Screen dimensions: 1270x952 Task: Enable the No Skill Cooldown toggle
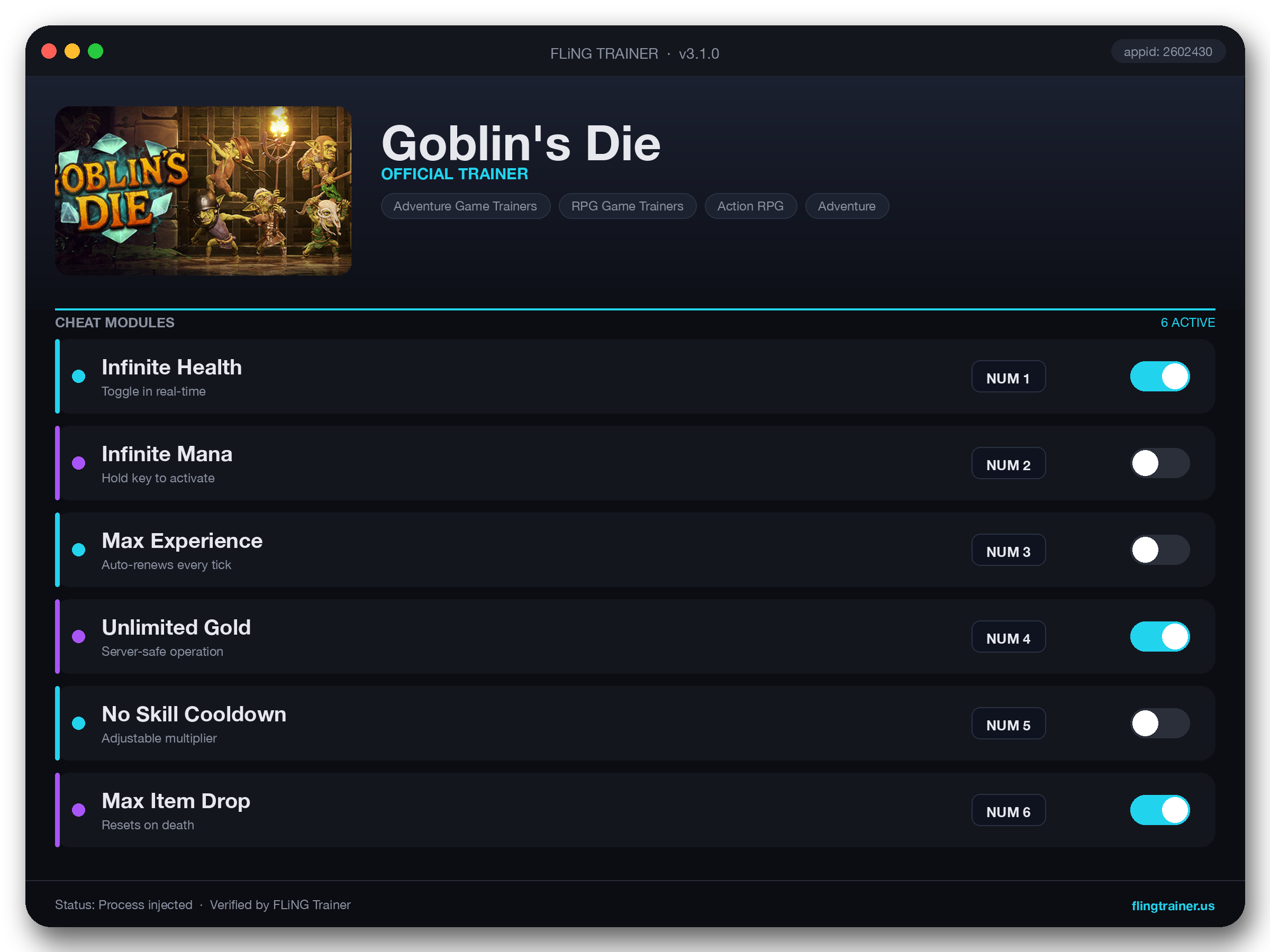(1160, 723)
